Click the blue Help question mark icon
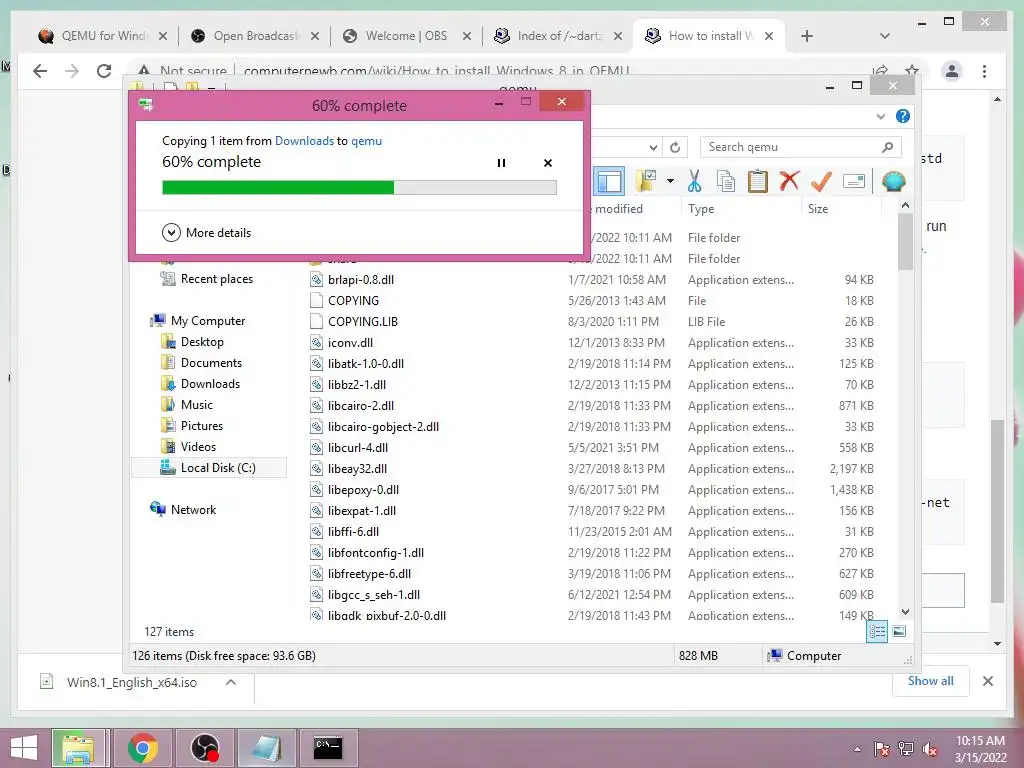The image size is (1024, 768). tap(903, 116)
